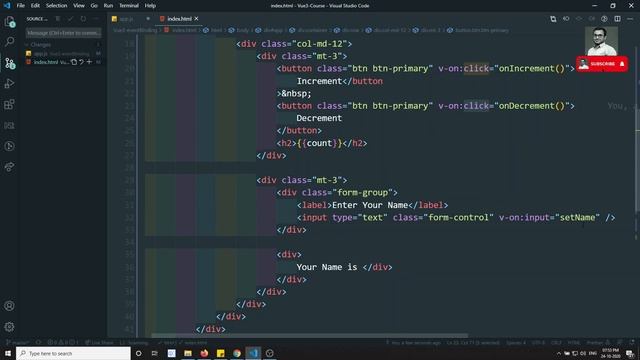The height and width of the screenshot is (360, 640).
Task: Click the "col-md-12" class text
Action: pyautogui.click(x=319, y=44)
